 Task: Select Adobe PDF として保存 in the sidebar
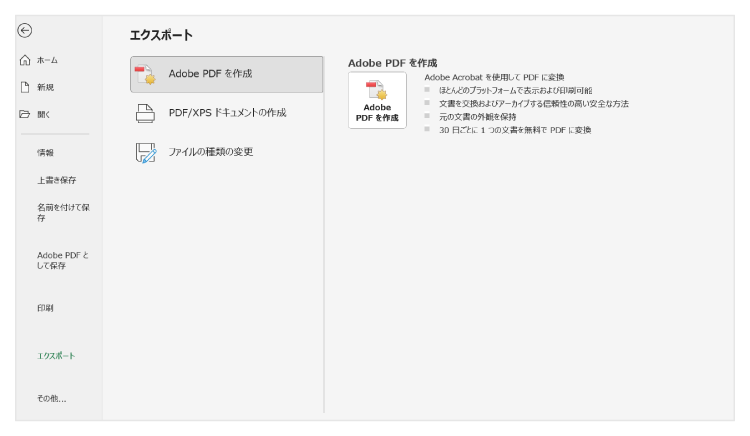pyautogui.click(x=63, y=260)
